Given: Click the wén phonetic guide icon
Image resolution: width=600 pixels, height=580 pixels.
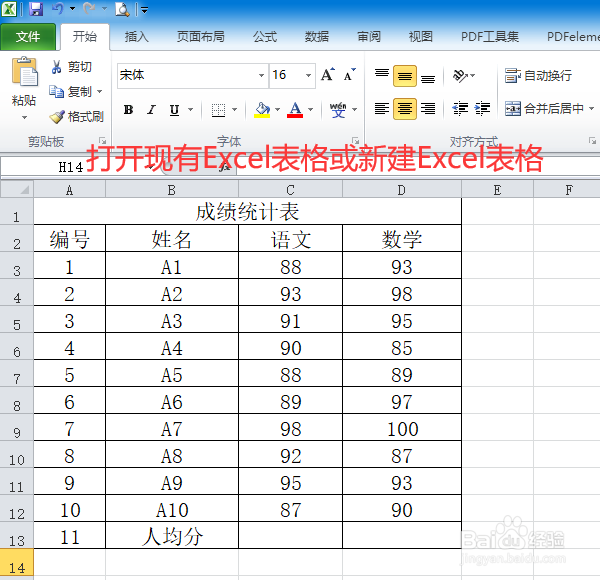Looking at the screenshot, I should pyautogui.click(x=338, y=110).
